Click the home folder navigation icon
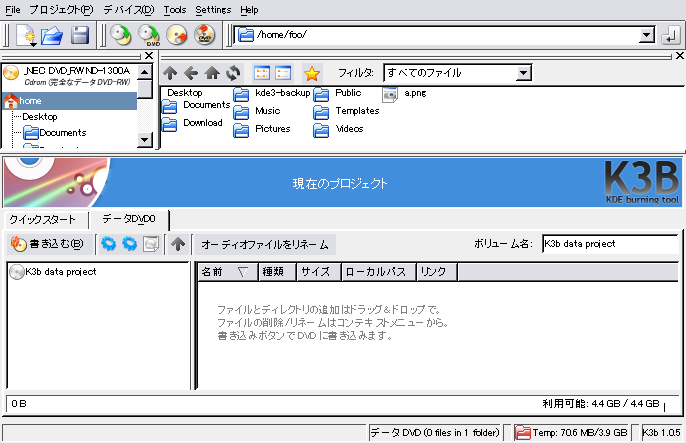This screenshot has width=686, height=443. coord(211,73)
